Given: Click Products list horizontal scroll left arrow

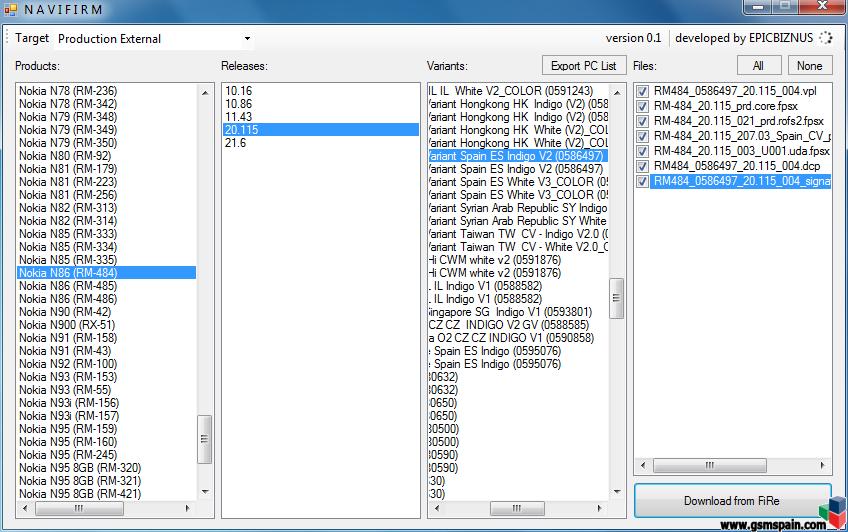Looking at the screenshot, I should 25,508.
